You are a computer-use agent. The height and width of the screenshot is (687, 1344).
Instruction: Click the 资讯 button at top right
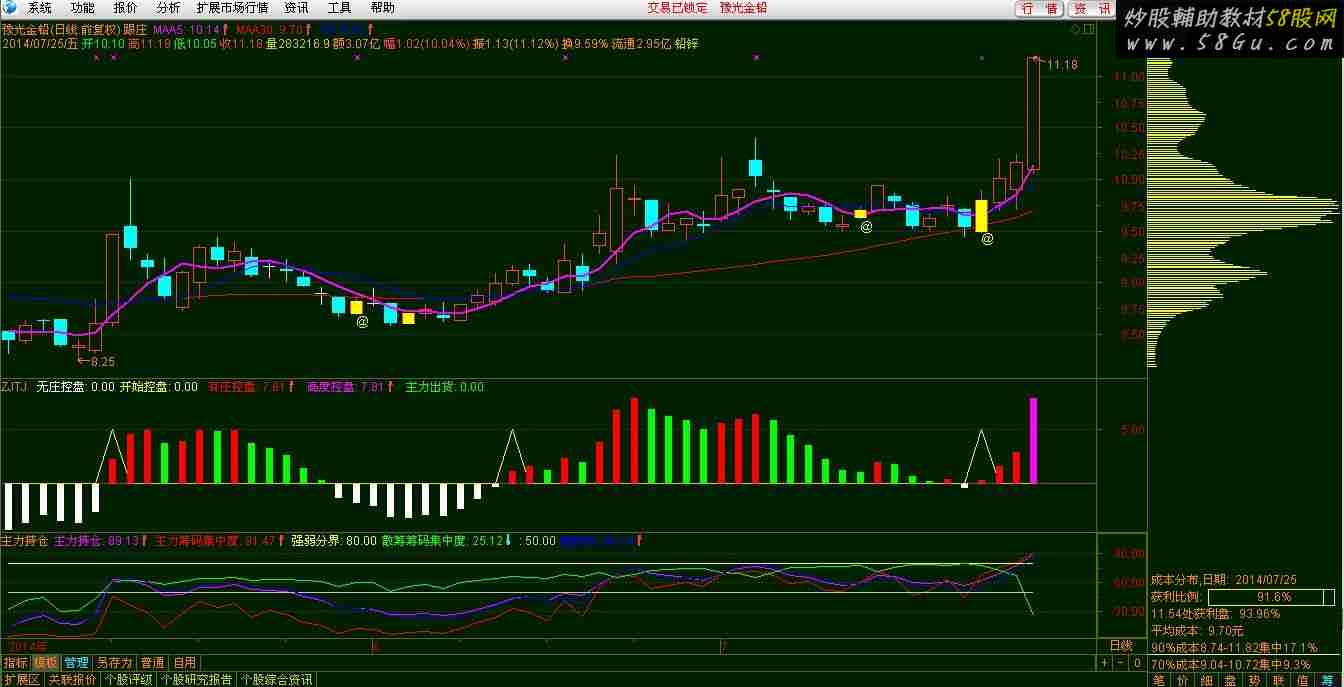point(1091,8)
